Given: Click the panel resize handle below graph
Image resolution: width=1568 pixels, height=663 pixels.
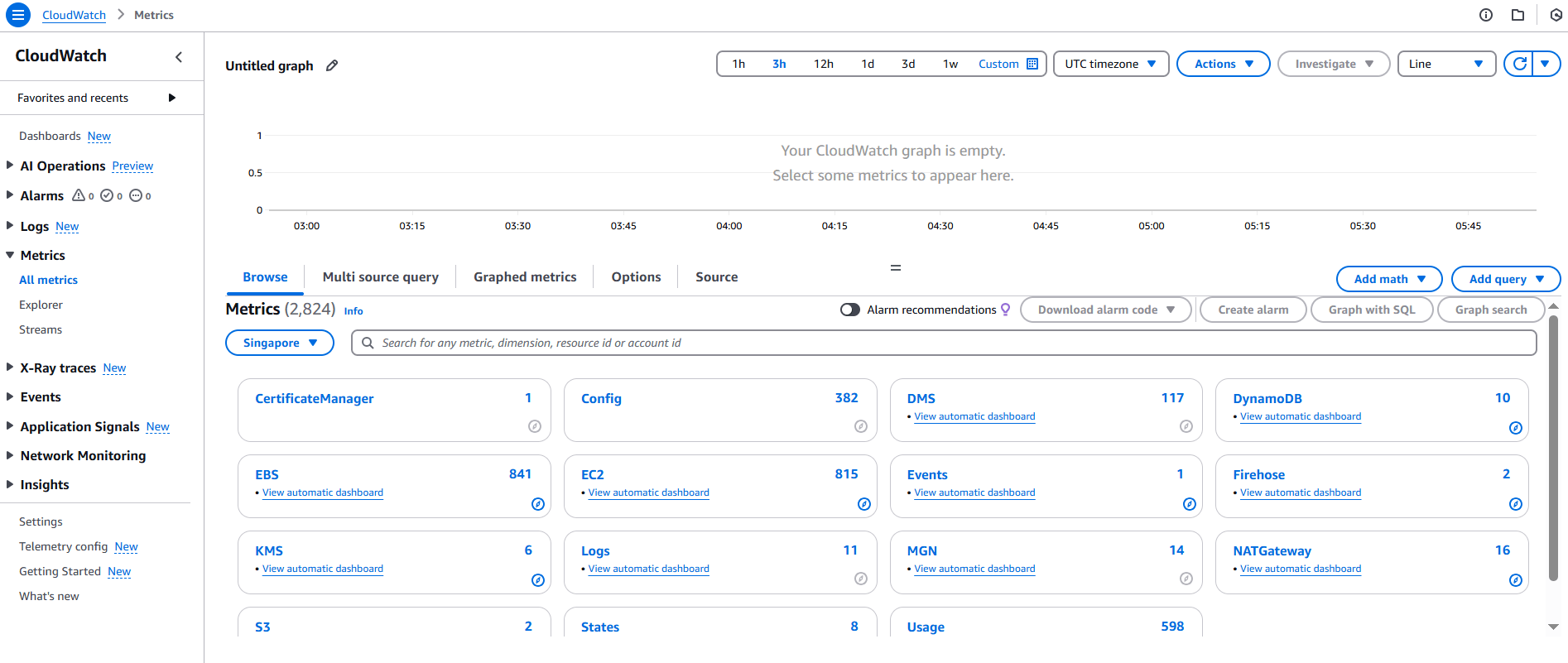Looking at the screenshot, I should pyautogui.click(x=895, y=267).
